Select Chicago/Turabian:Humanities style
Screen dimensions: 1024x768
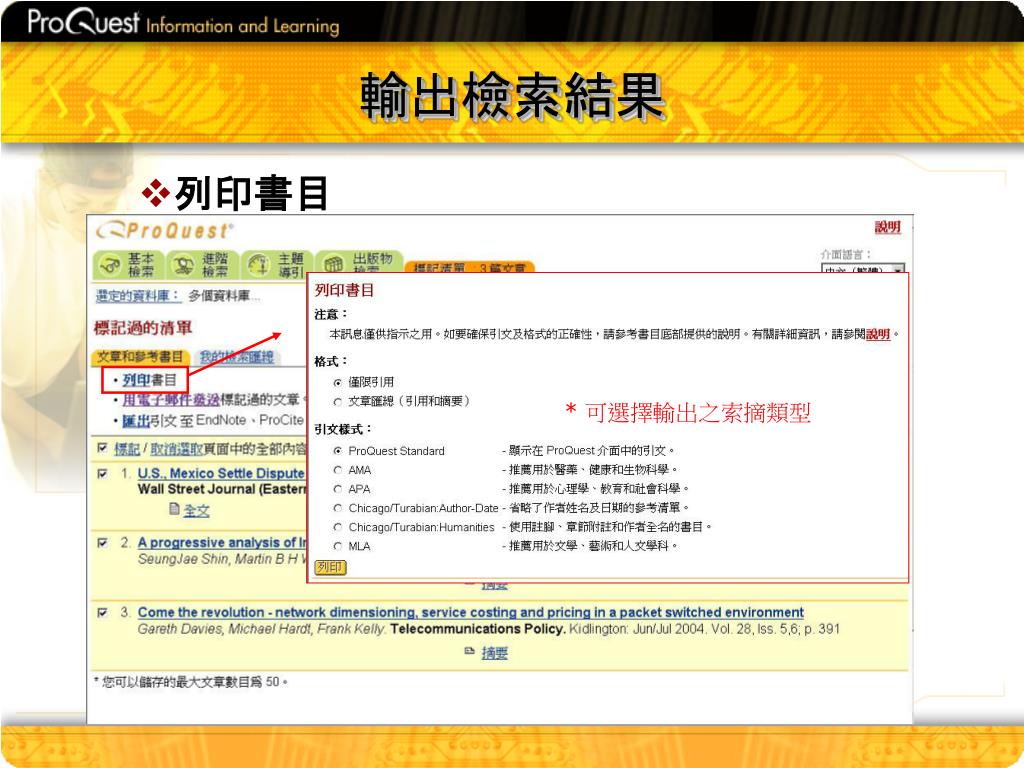pyautogui.click(x=338, y=527)
